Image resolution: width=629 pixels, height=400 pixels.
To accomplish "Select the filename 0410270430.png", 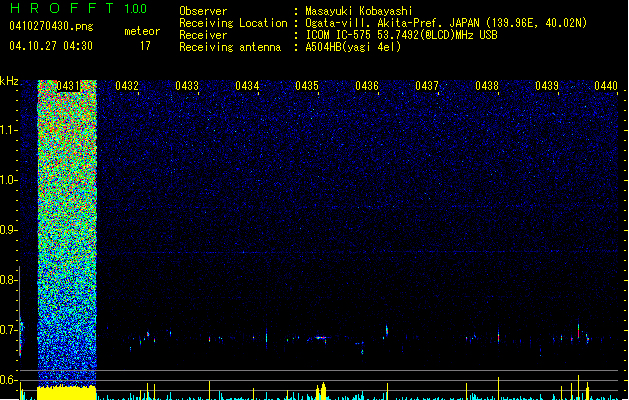I will point(51,26).
